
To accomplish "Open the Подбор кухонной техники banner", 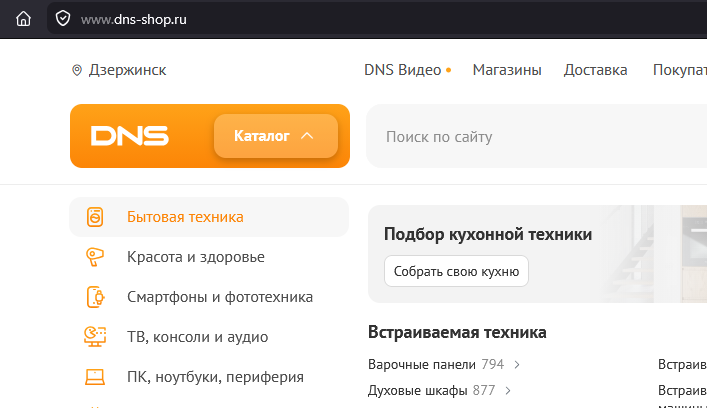I will [537, 254].
